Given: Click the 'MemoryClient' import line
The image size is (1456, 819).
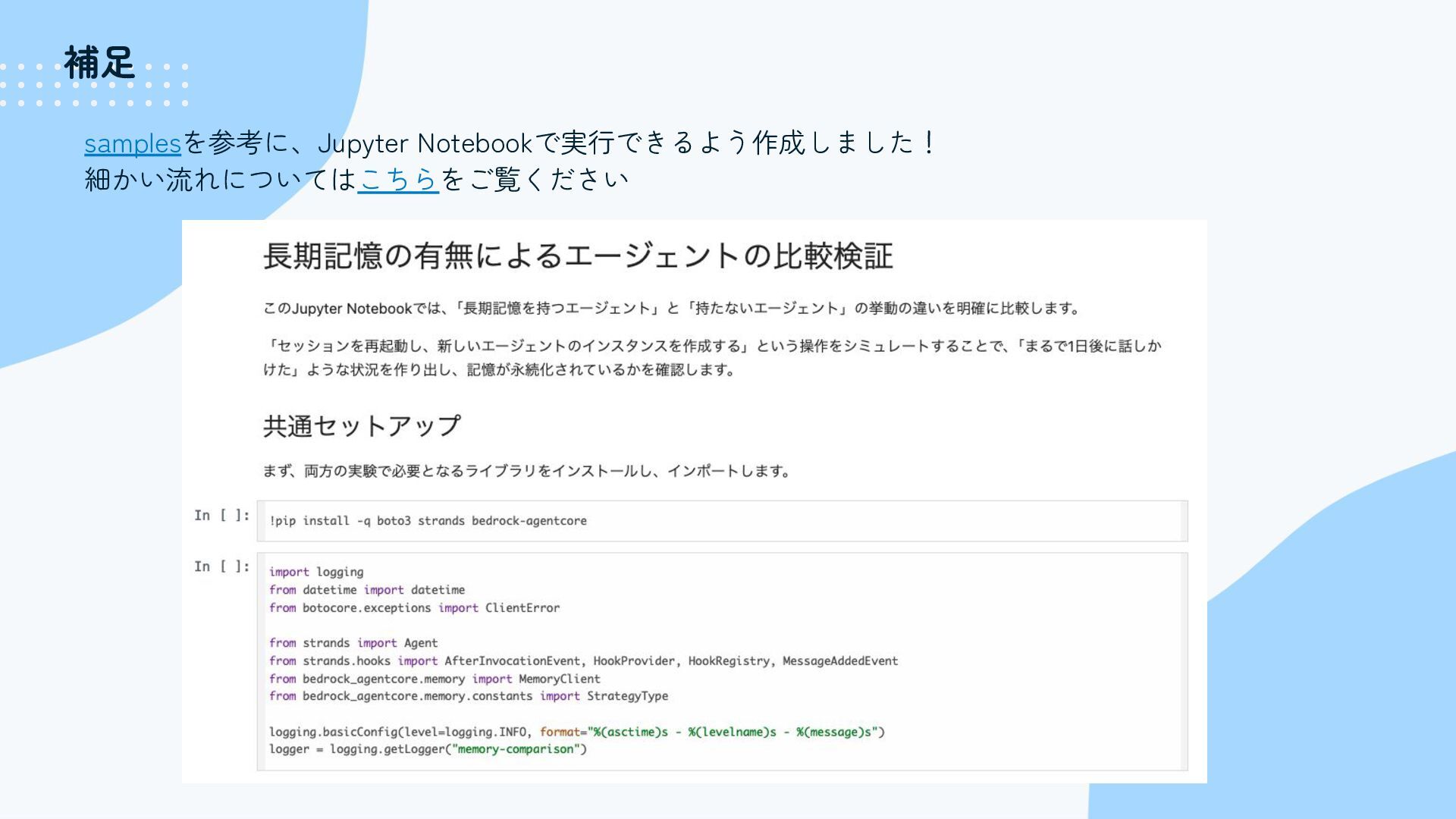Looking at the screenshot, I should click(x=435, y=679).
